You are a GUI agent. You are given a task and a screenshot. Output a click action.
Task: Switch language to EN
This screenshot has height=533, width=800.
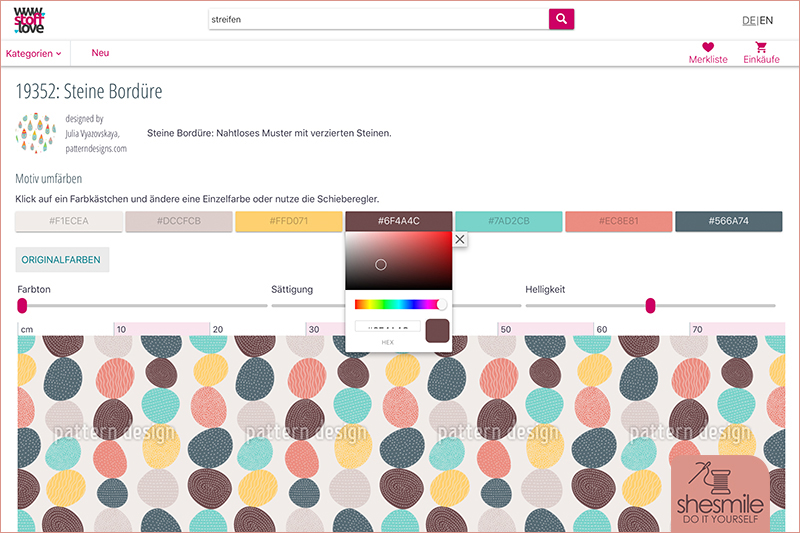click(766, 20)
